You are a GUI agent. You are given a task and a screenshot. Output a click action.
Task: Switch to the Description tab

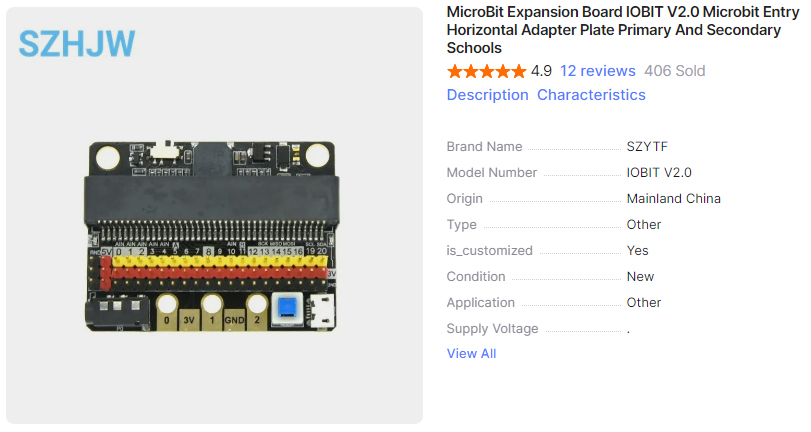(487, 95)
